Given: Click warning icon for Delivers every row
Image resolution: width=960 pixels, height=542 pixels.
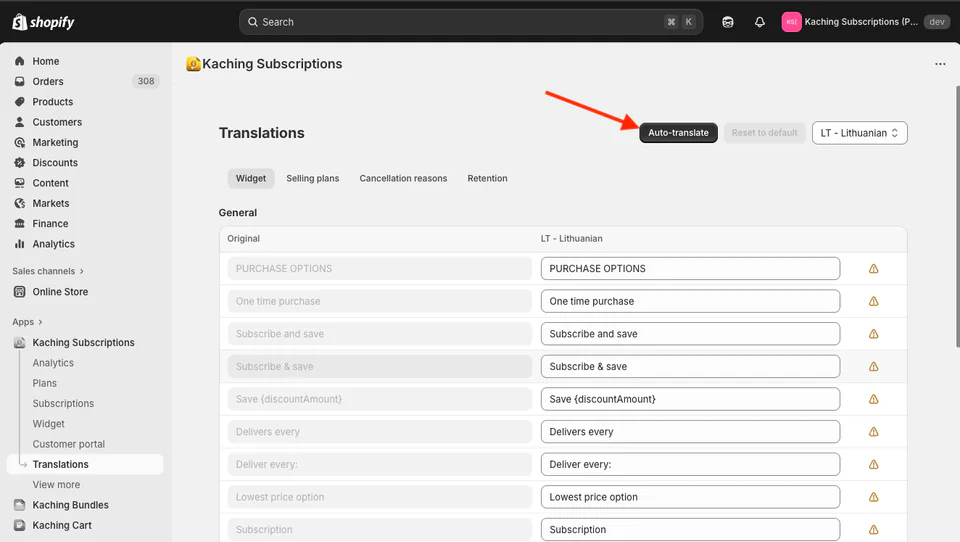Looking at the screenshot, I should tap(874, 432).
